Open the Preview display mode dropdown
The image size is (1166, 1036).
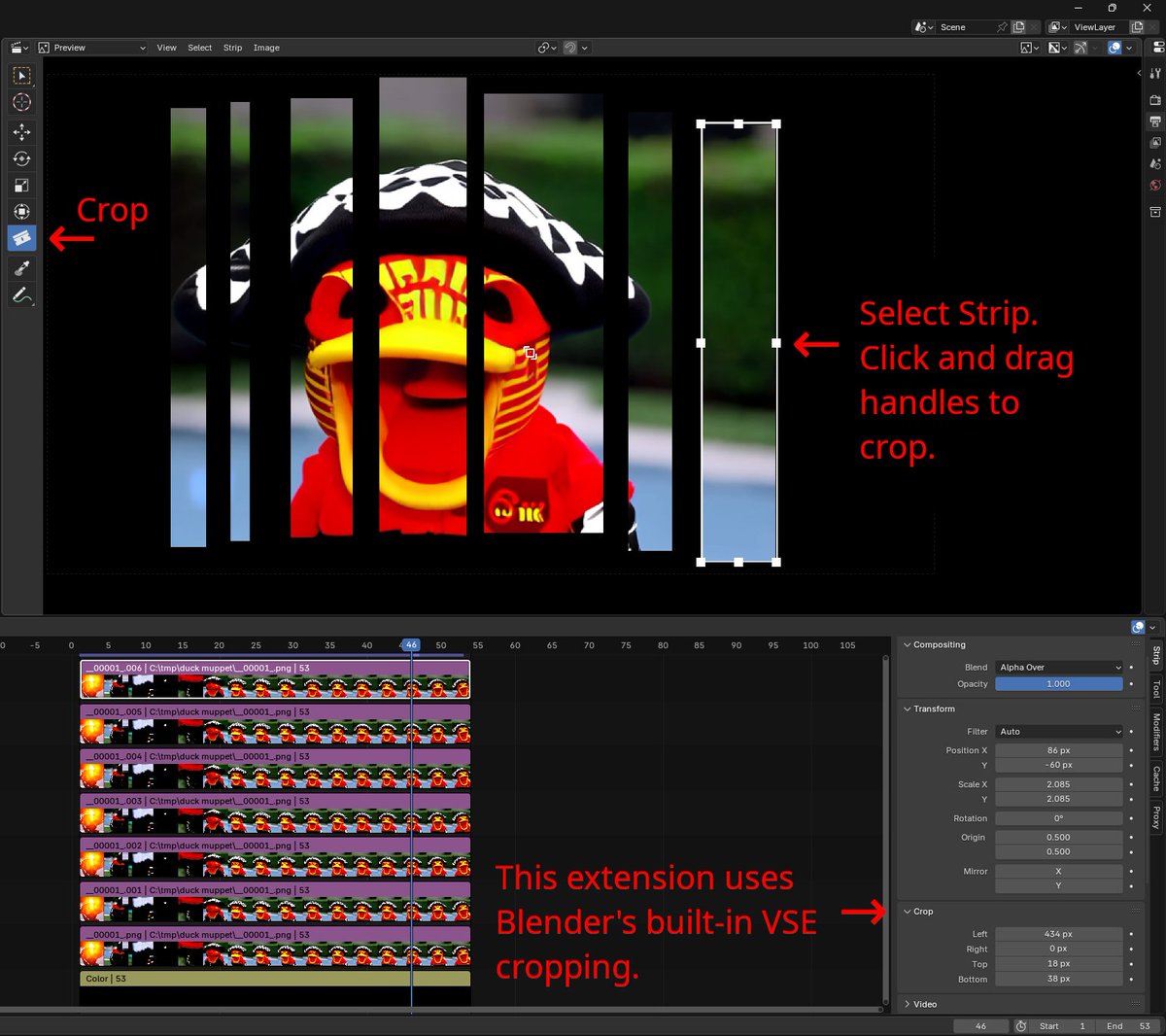point(92,48)
